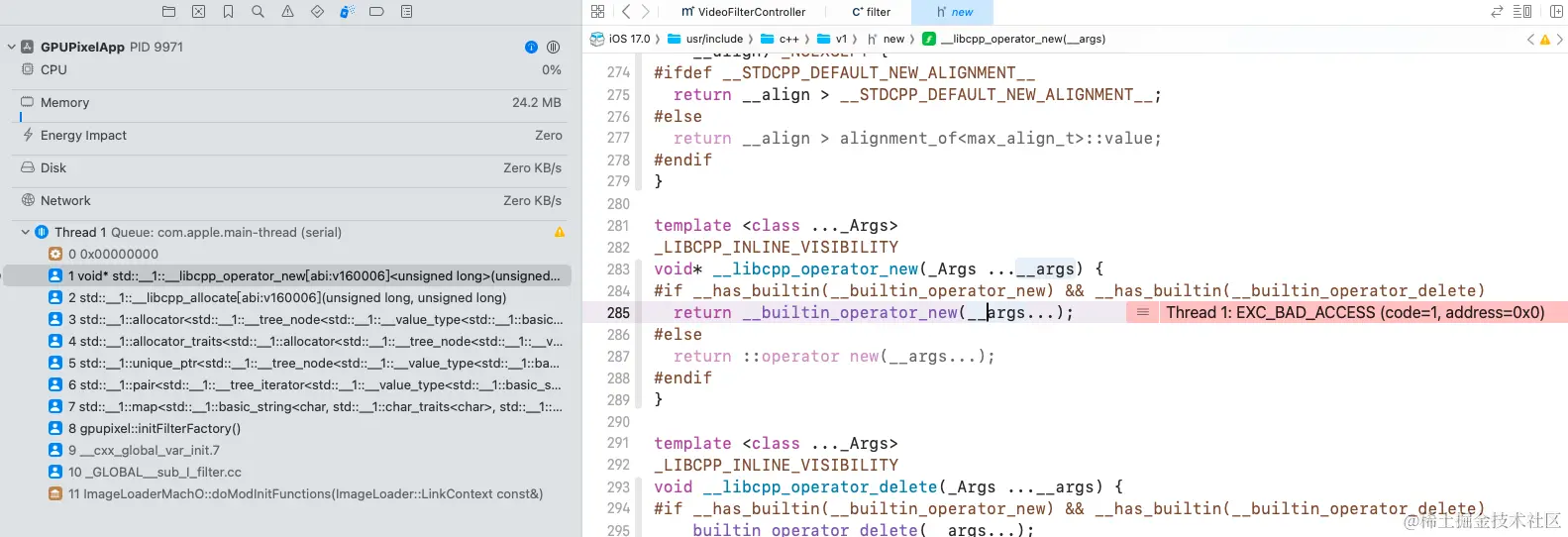Select the Energy Impact gauge row
Viewport: 1568px width, 537px height.
tap(291, 136)
